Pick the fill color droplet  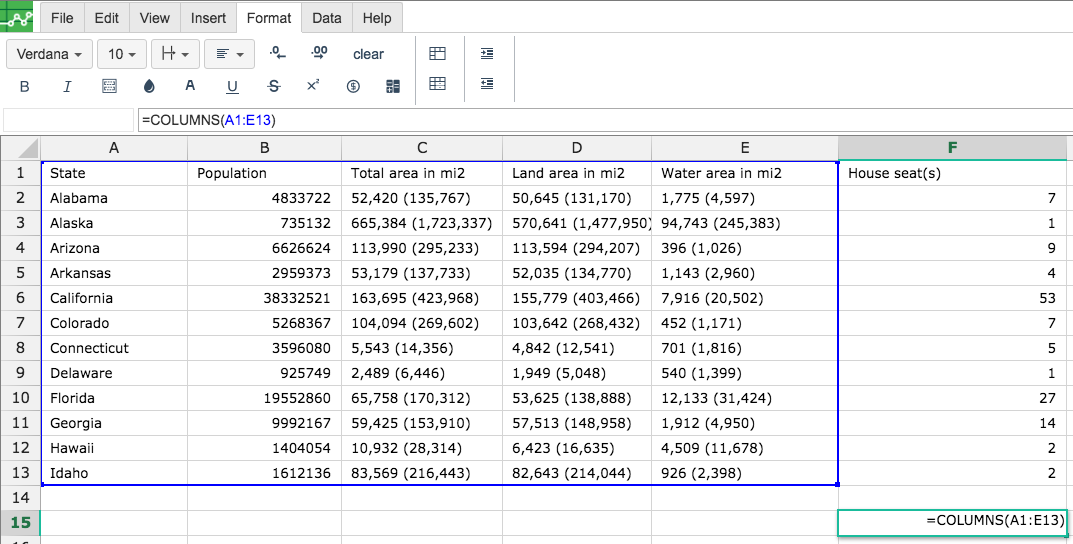tap(150, 87)
